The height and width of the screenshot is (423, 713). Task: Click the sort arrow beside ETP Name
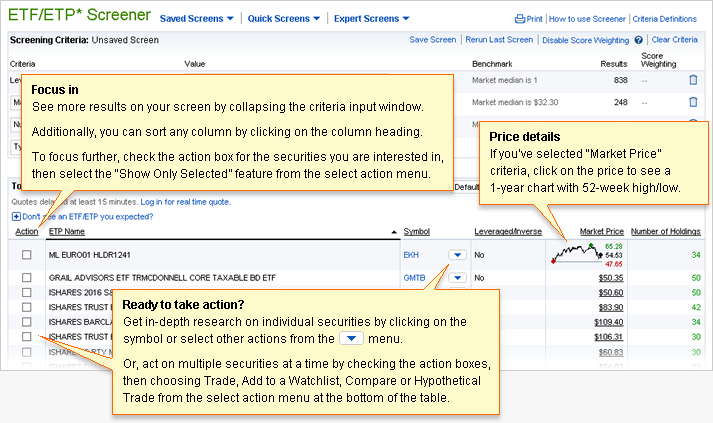(393, 233)
